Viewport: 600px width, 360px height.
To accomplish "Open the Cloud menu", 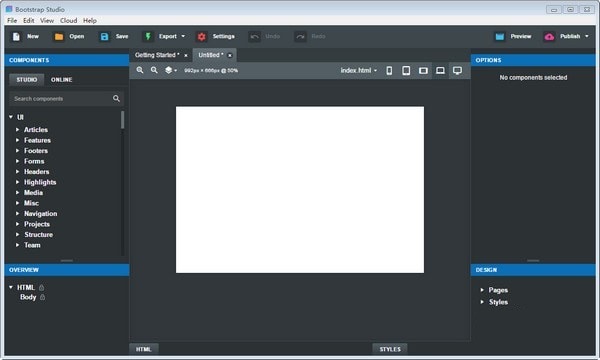I will (68, 21).
